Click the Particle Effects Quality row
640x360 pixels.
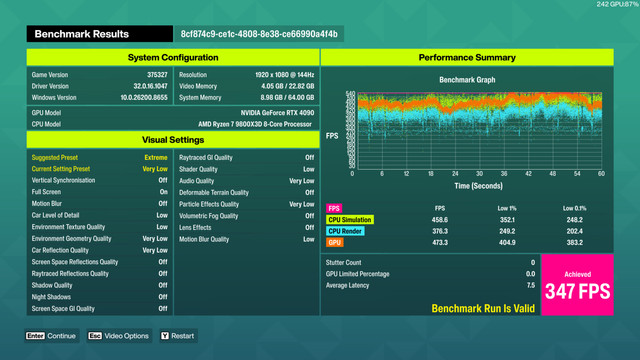[247, 204]
